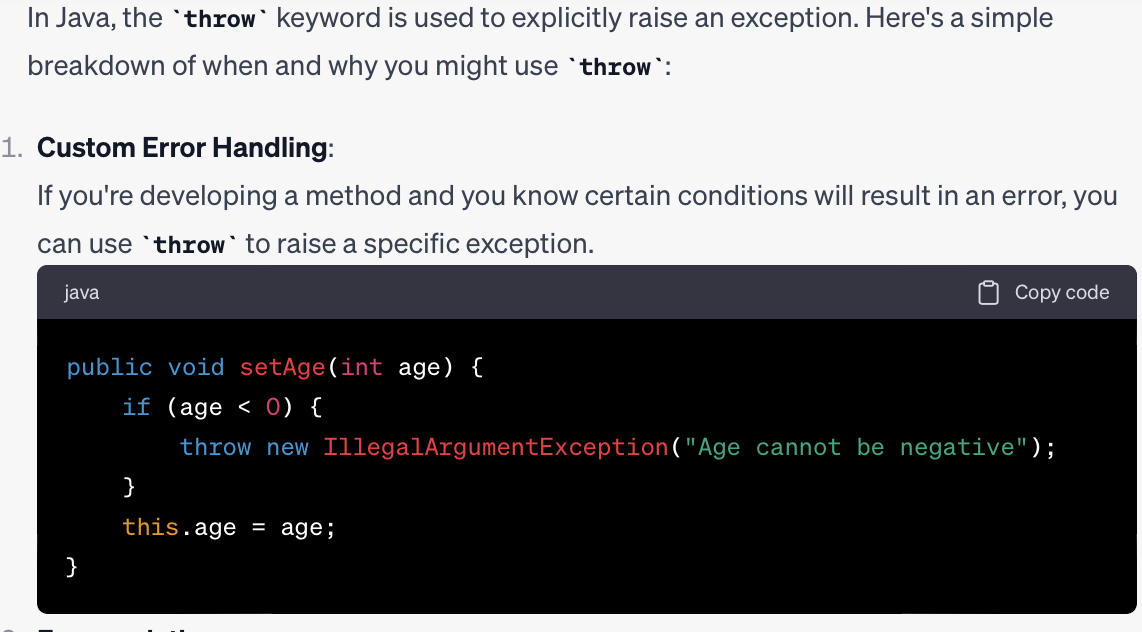1142x632 pixels.
Task: Click the zero literal in the age condition
Action: [273, 407]
